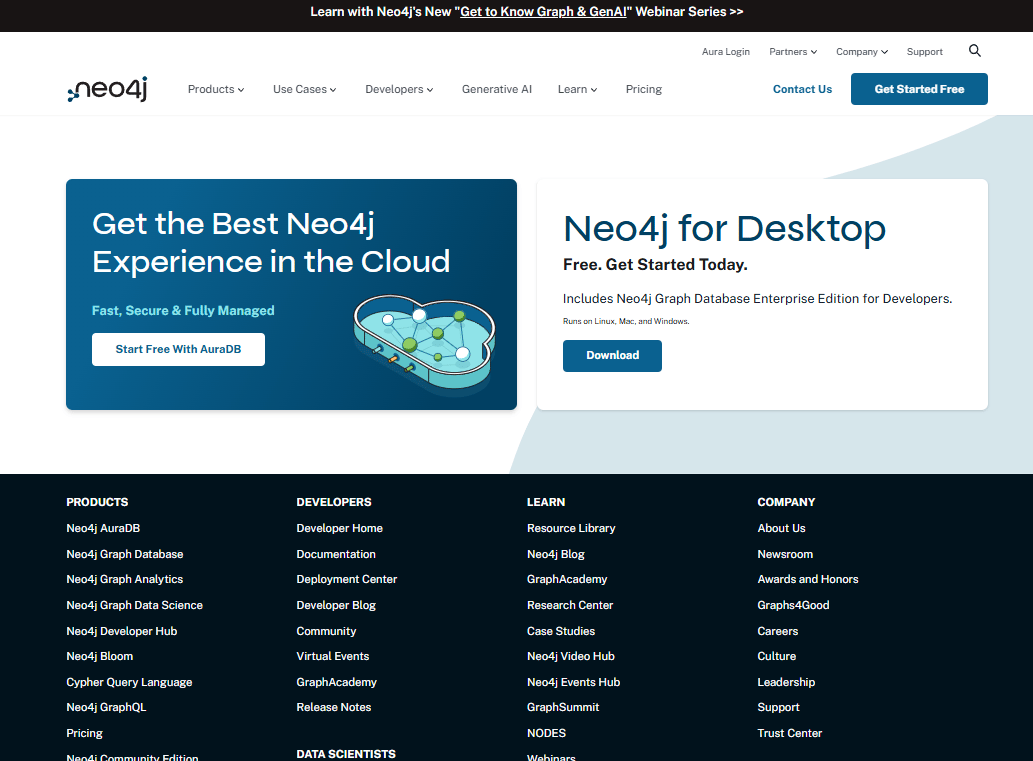The height and width of the screenshot is (761, 1033).
Task: Open the Neo4j AuraDB footer link
Action: click(x=103, y=528)
